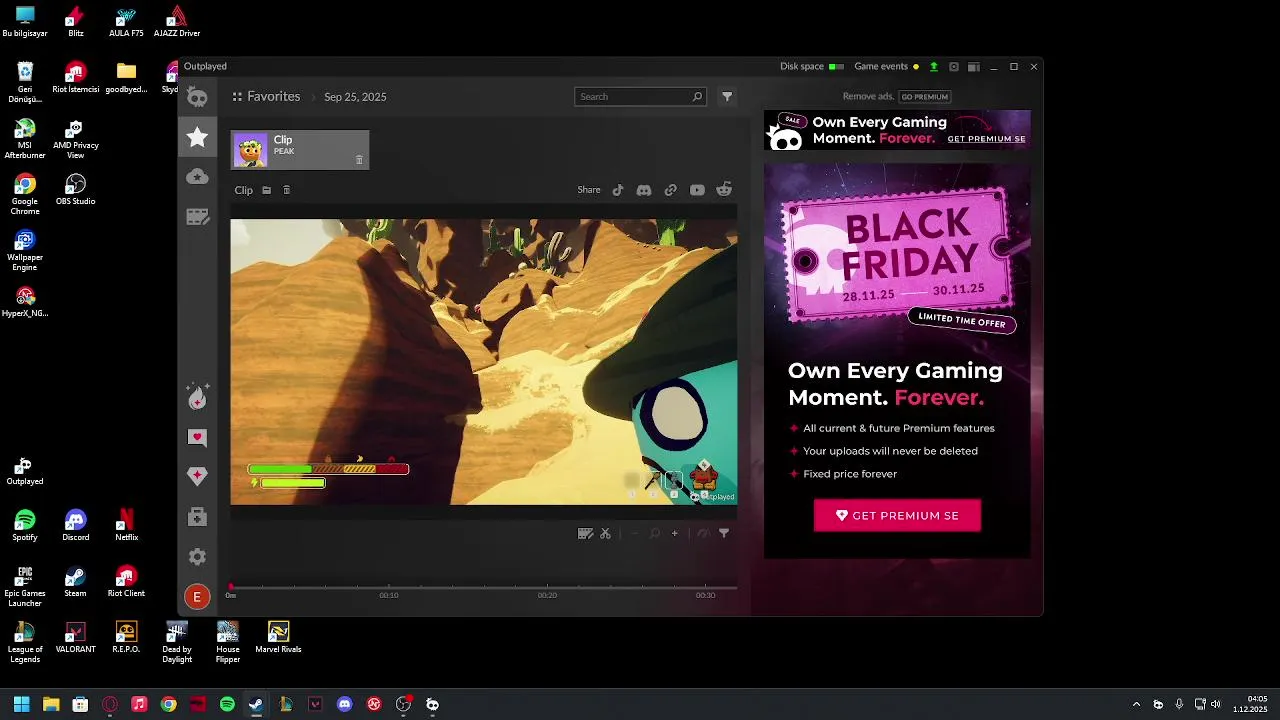Click the timeline magnifier zoom icon
This screenshot has height=720, width=1280.
click(655, 533)
